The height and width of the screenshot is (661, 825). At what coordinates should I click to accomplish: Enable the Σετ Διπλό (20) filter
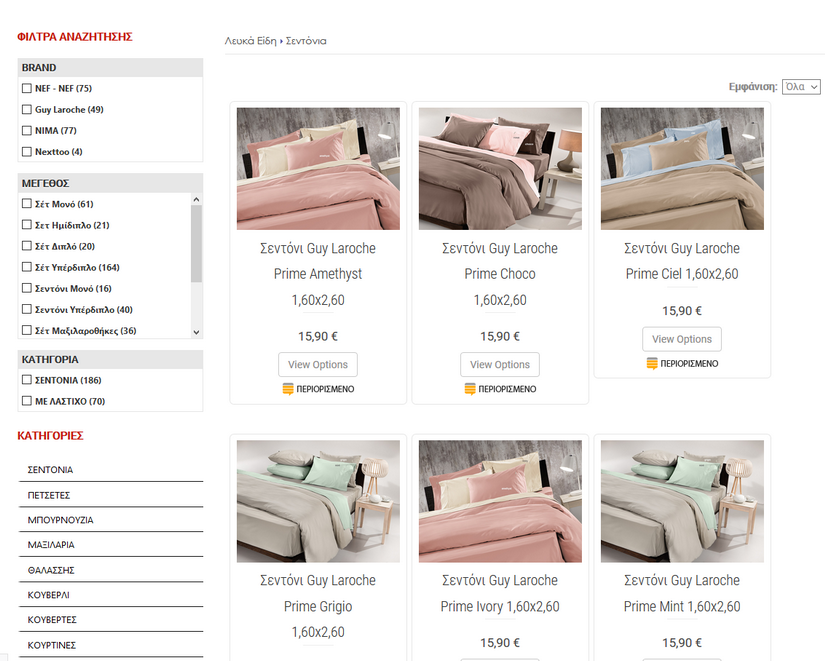point(27,246)
